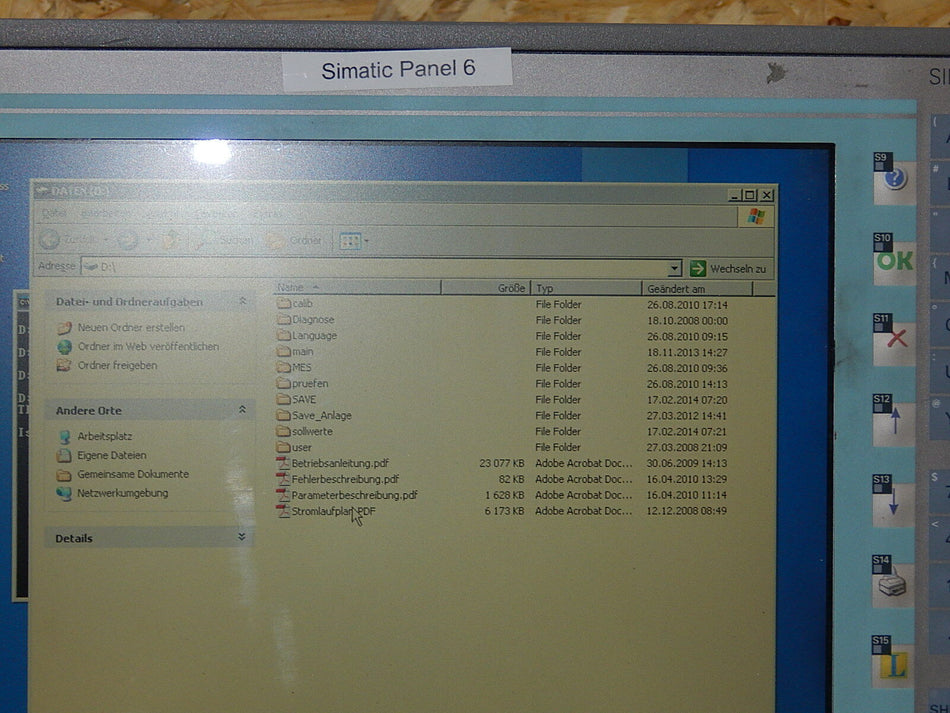
Task: Open the D:\ address bar dropdown
Action: (x=675, y=267)
